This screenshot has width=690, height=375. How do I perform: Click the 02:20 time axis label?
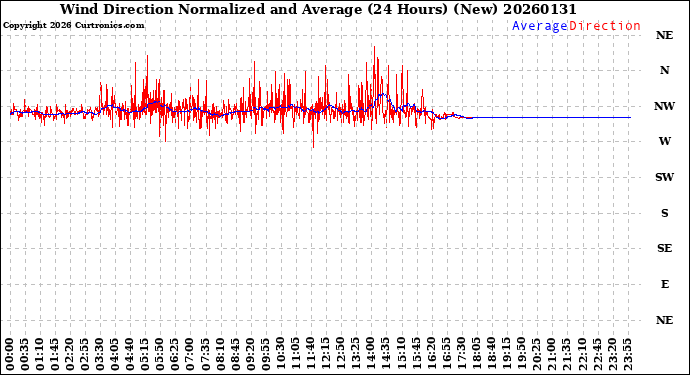click(70, 355)
